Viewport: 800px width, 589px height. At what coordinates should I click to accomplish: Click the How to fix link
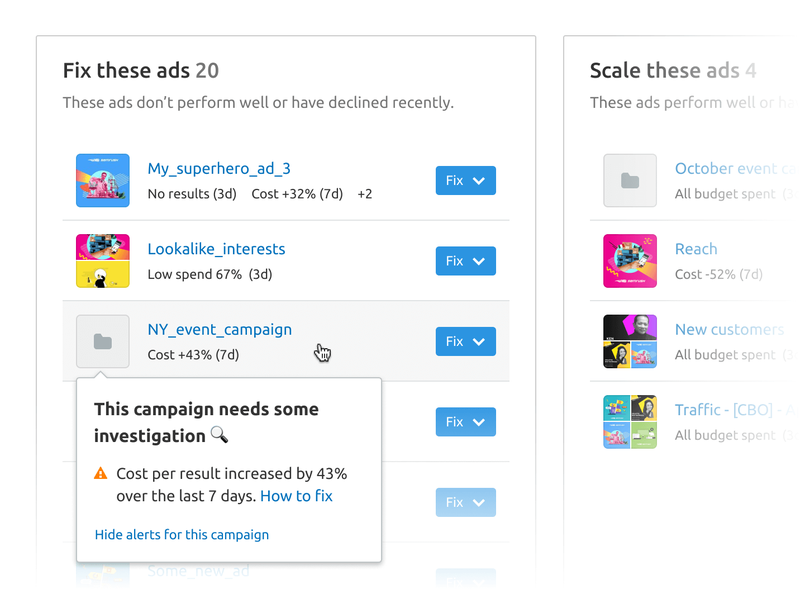click(x=296, y=496)
